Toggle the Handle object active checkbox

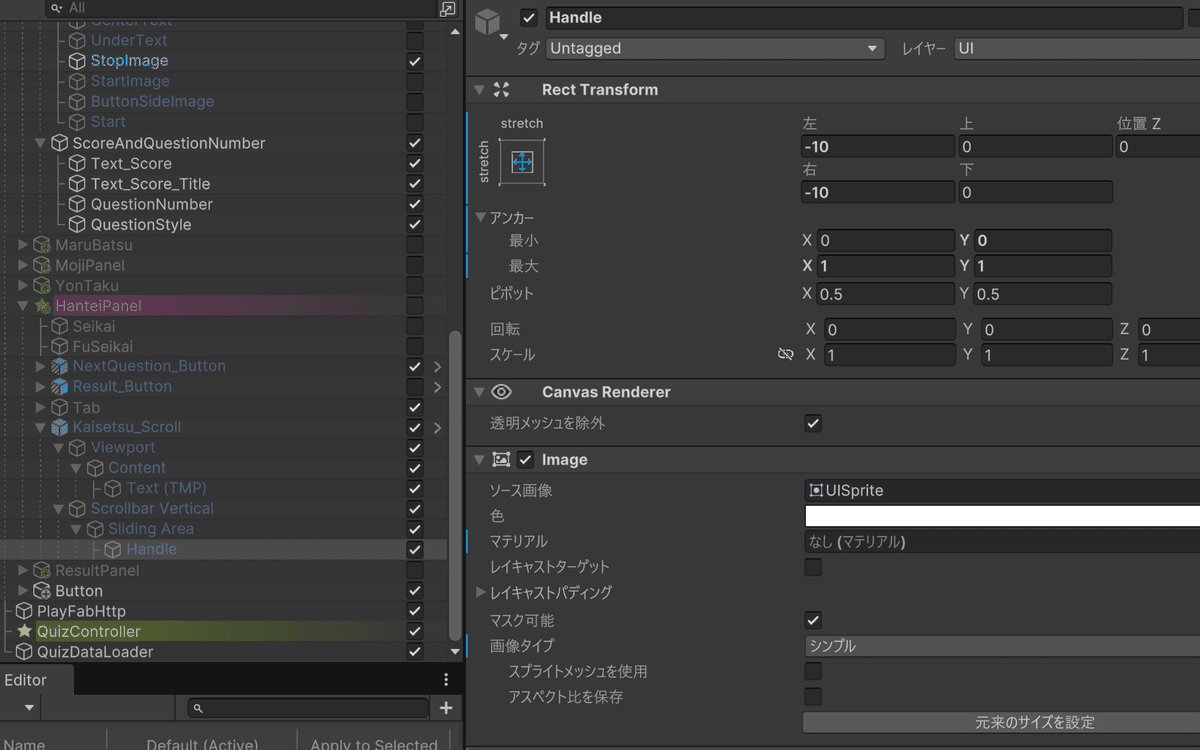(529, 18)
